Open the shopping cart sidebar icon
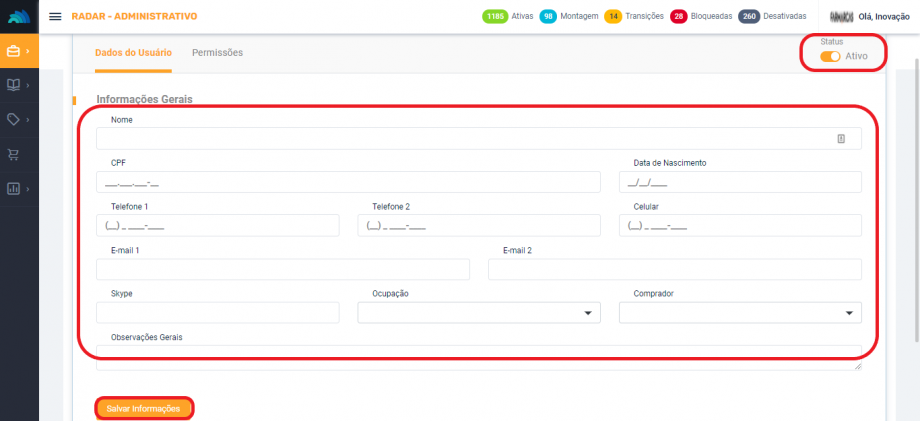920x421 pixels. click(15, 154)
